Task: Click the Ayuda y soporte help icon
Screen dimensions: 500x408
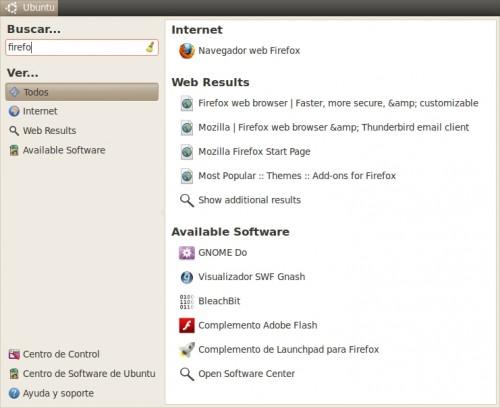Action: (x=14, y=393)
